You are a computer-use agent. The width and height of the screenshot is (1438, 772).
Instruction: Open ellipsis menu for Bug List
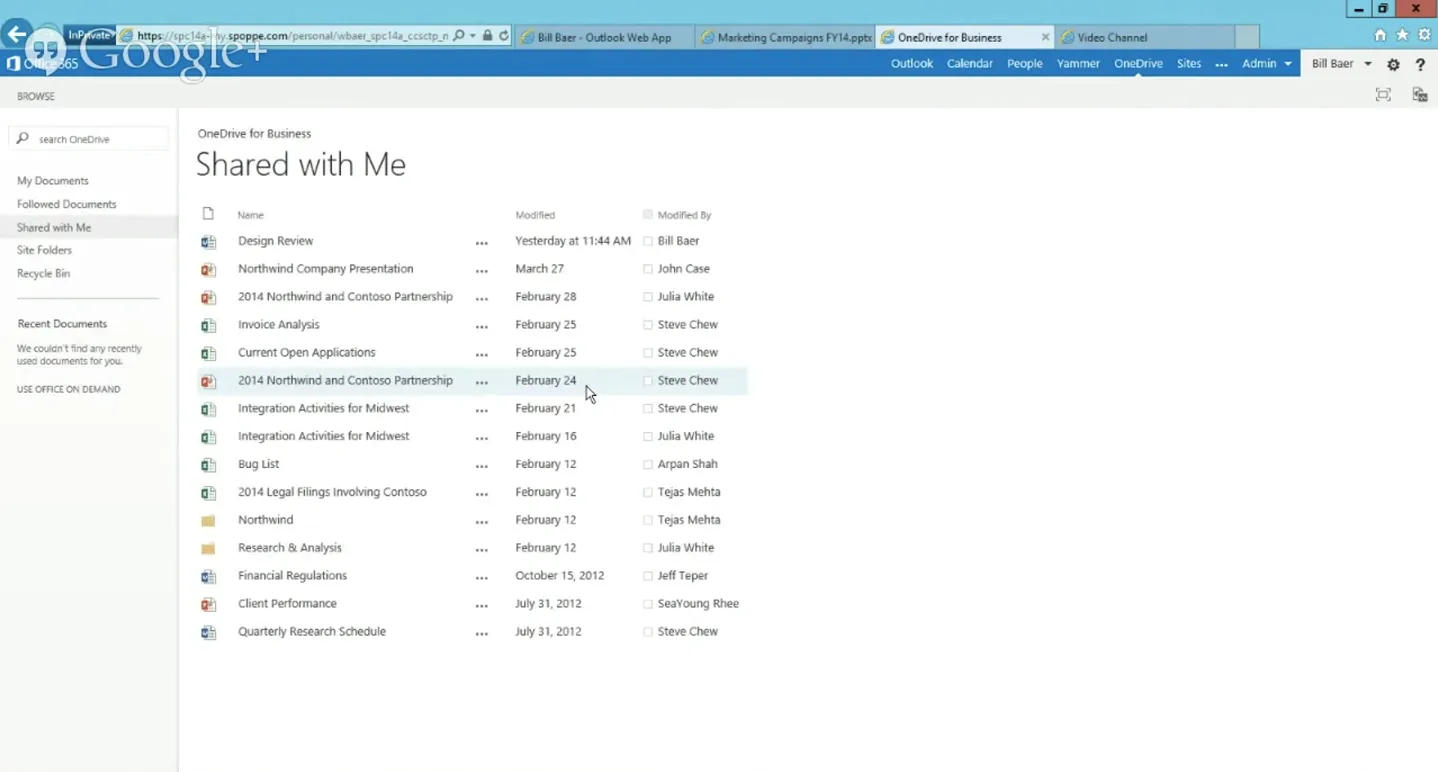pos(482,466)
